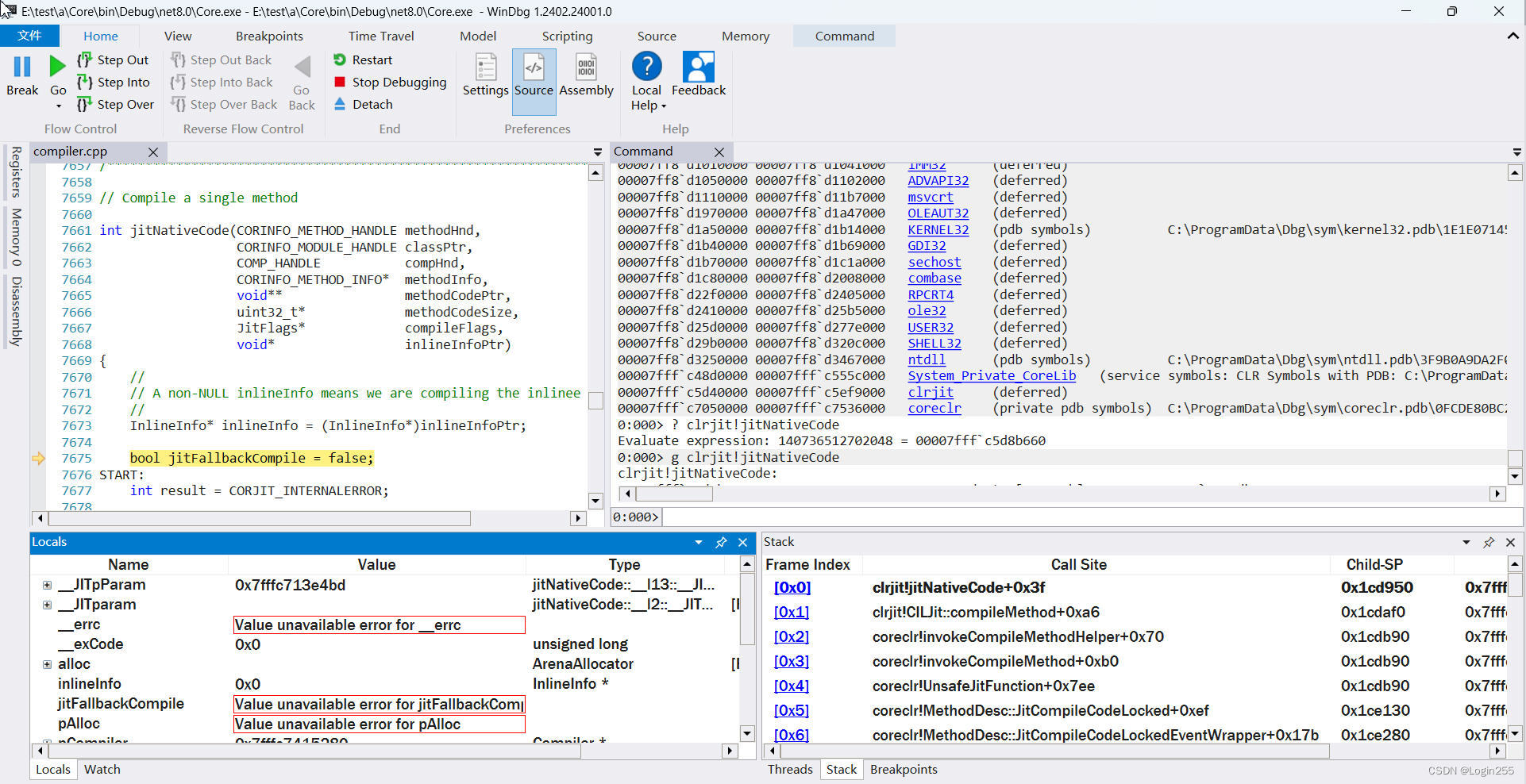Click the clrjit module link
This screenshot has width=1526, height=784.
point(931,392)
